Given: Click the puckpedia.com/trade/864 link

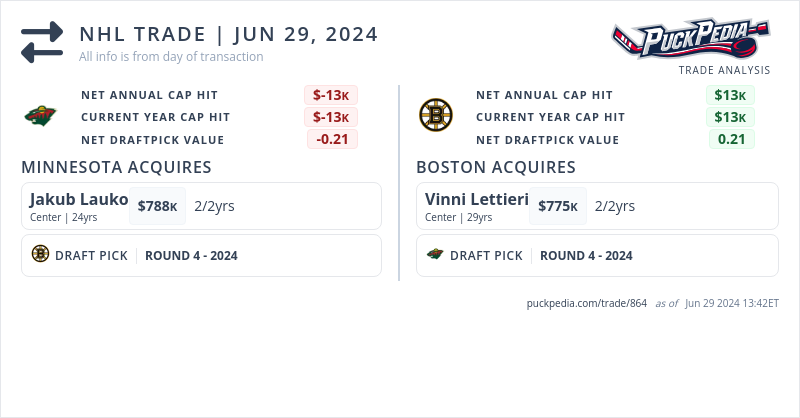Looking at the screenshot, I should [x=587, y=303].
